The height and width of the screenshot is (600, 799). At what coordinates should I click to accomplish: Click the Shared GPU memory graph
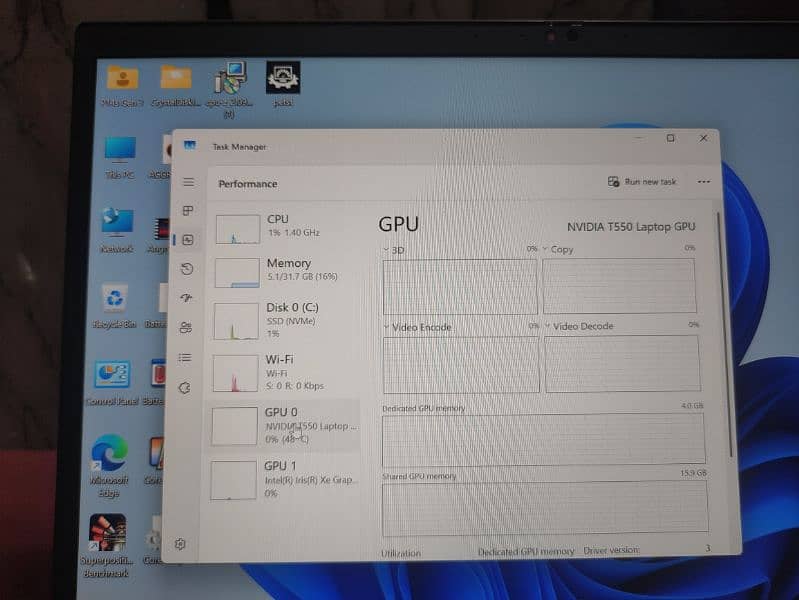click(x=545, y=509)
